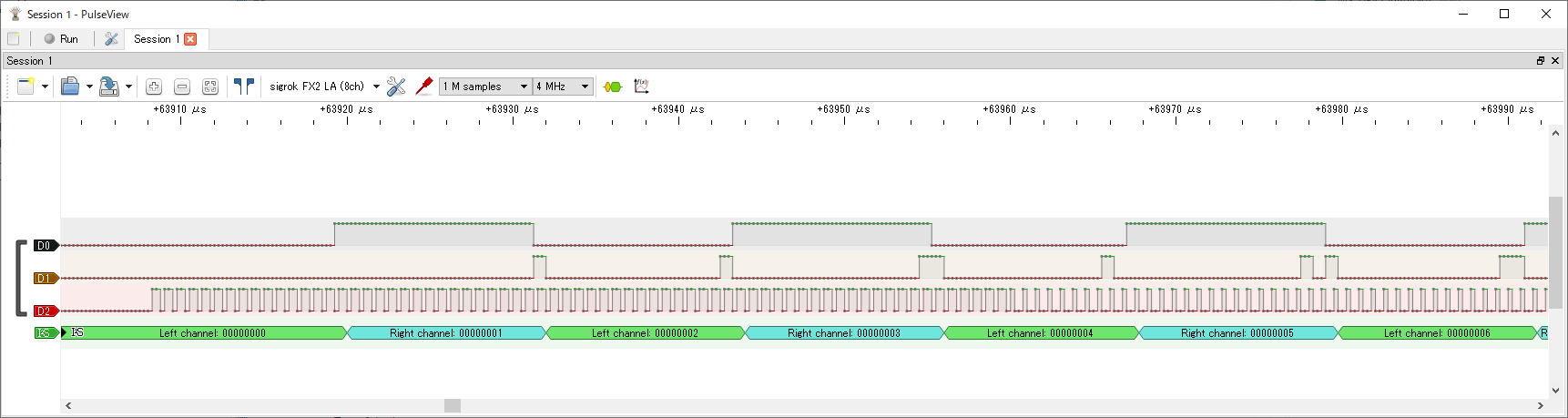The width and height of the screenshot is (1568, 418).
Task: Open the Settings wrench icon beside Run
Action: (x=111, y=39)
